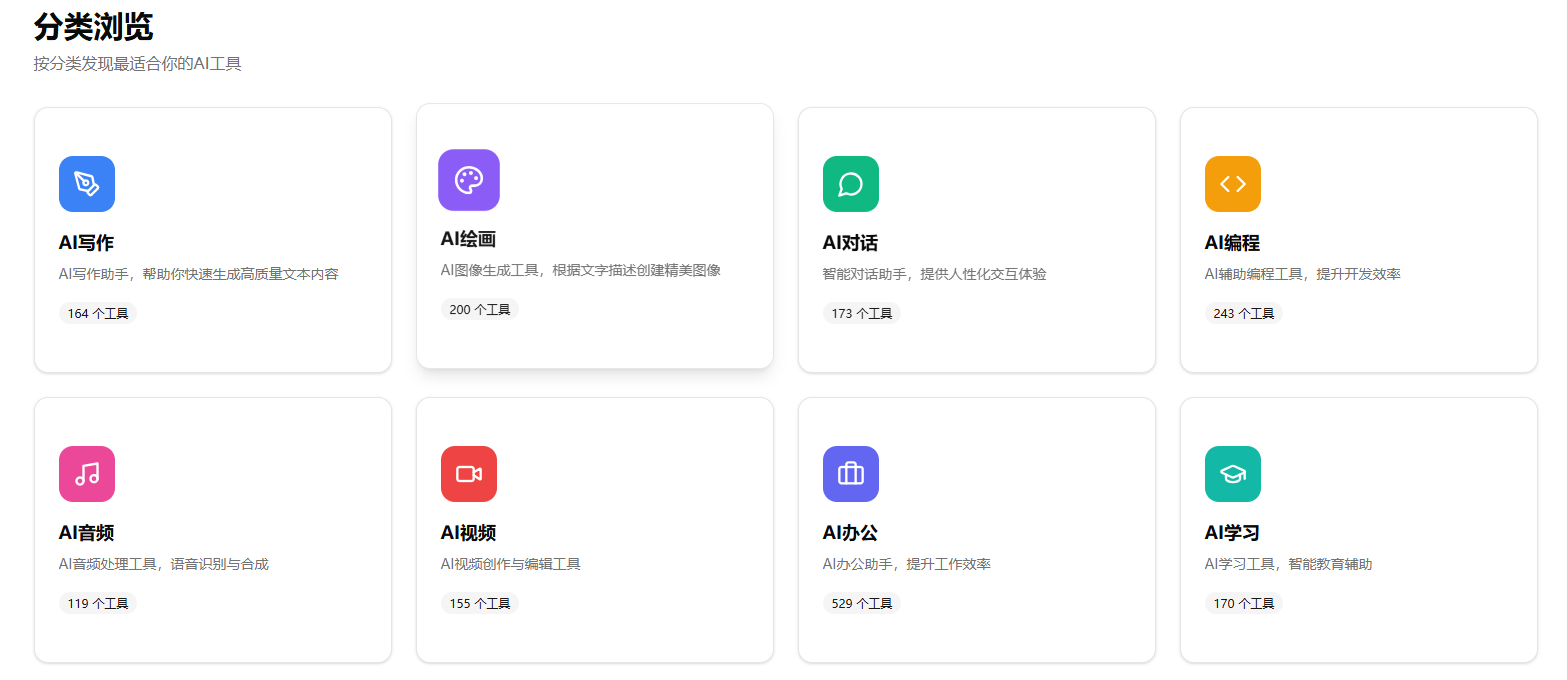Click the 170 个工具 count badge
Viewport: 1567px width, 680px height.
(x=1243, y=602)
